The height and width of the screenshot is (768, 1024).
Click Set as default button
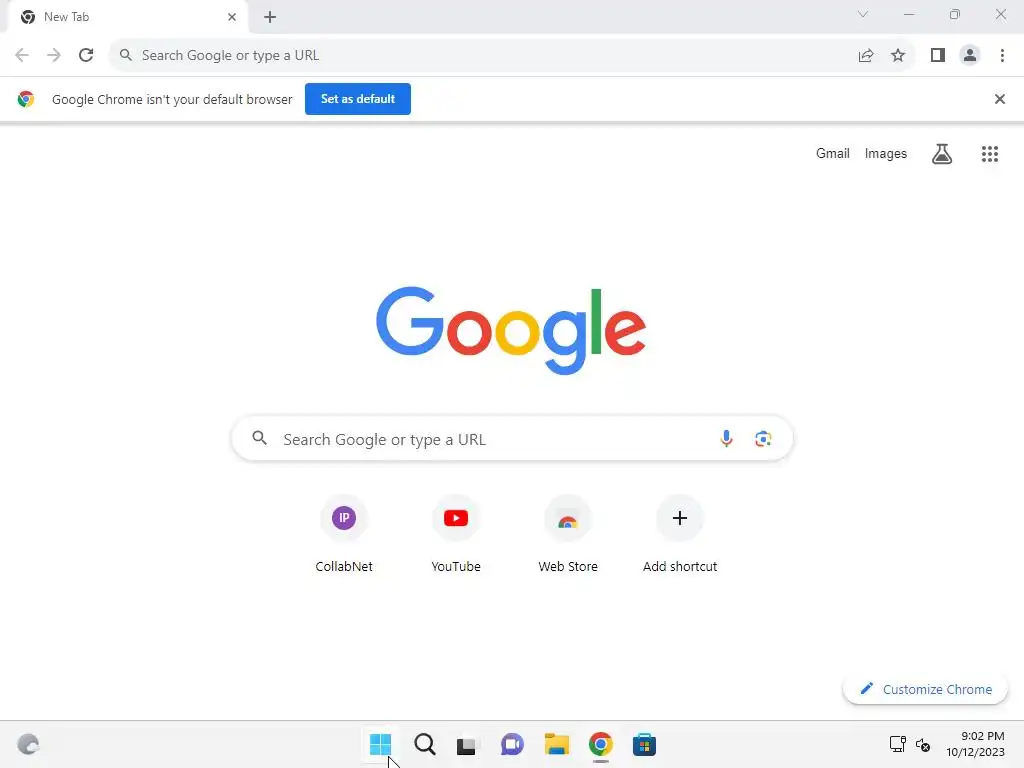[358, 99]
